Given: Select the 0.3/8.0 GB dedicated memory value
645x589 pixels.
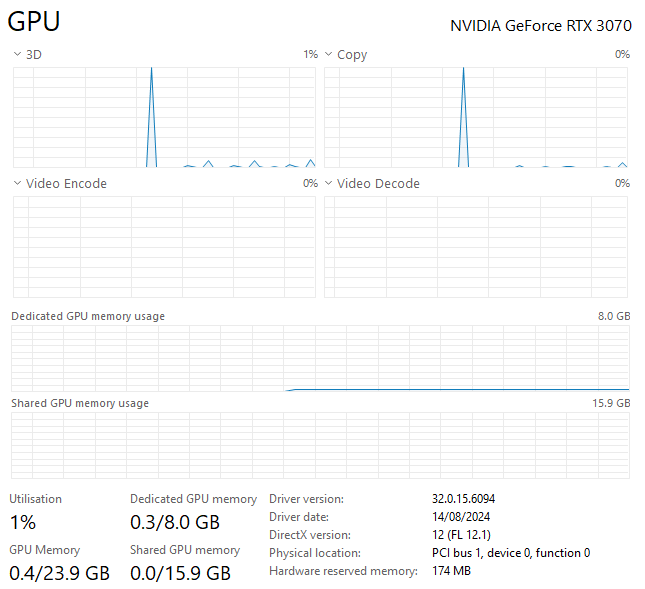Looking at the screenshot, I should [x=175, y=522].
